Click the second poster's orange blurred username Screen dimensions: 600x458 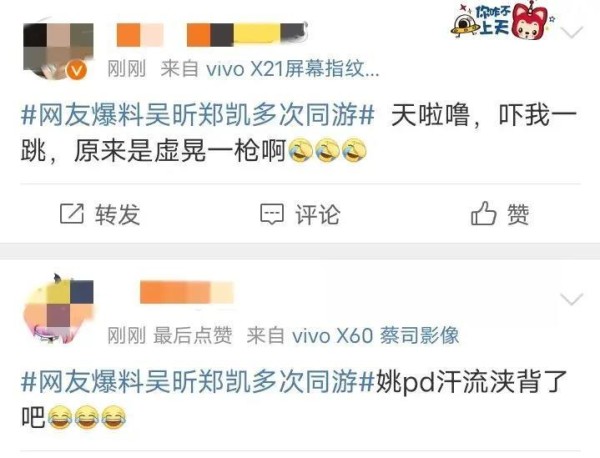(x=187, y=293)
